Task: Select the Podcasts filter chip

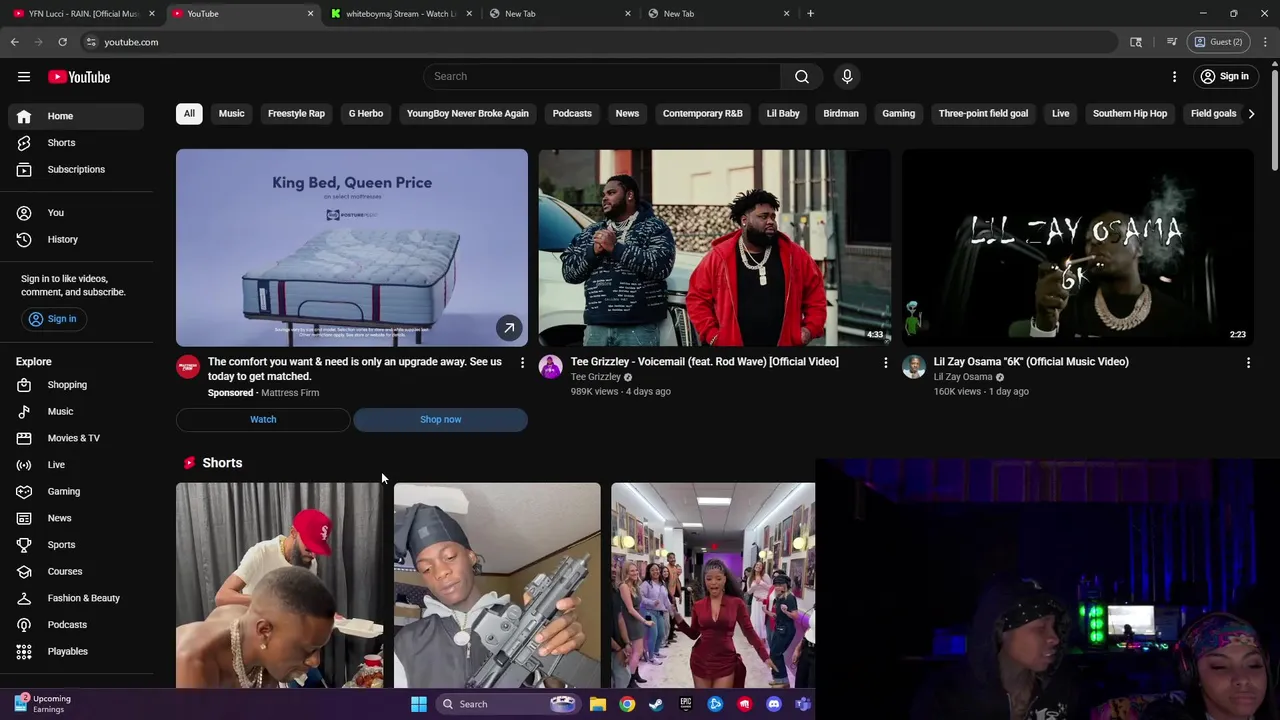Action: [x=572, y=114]
